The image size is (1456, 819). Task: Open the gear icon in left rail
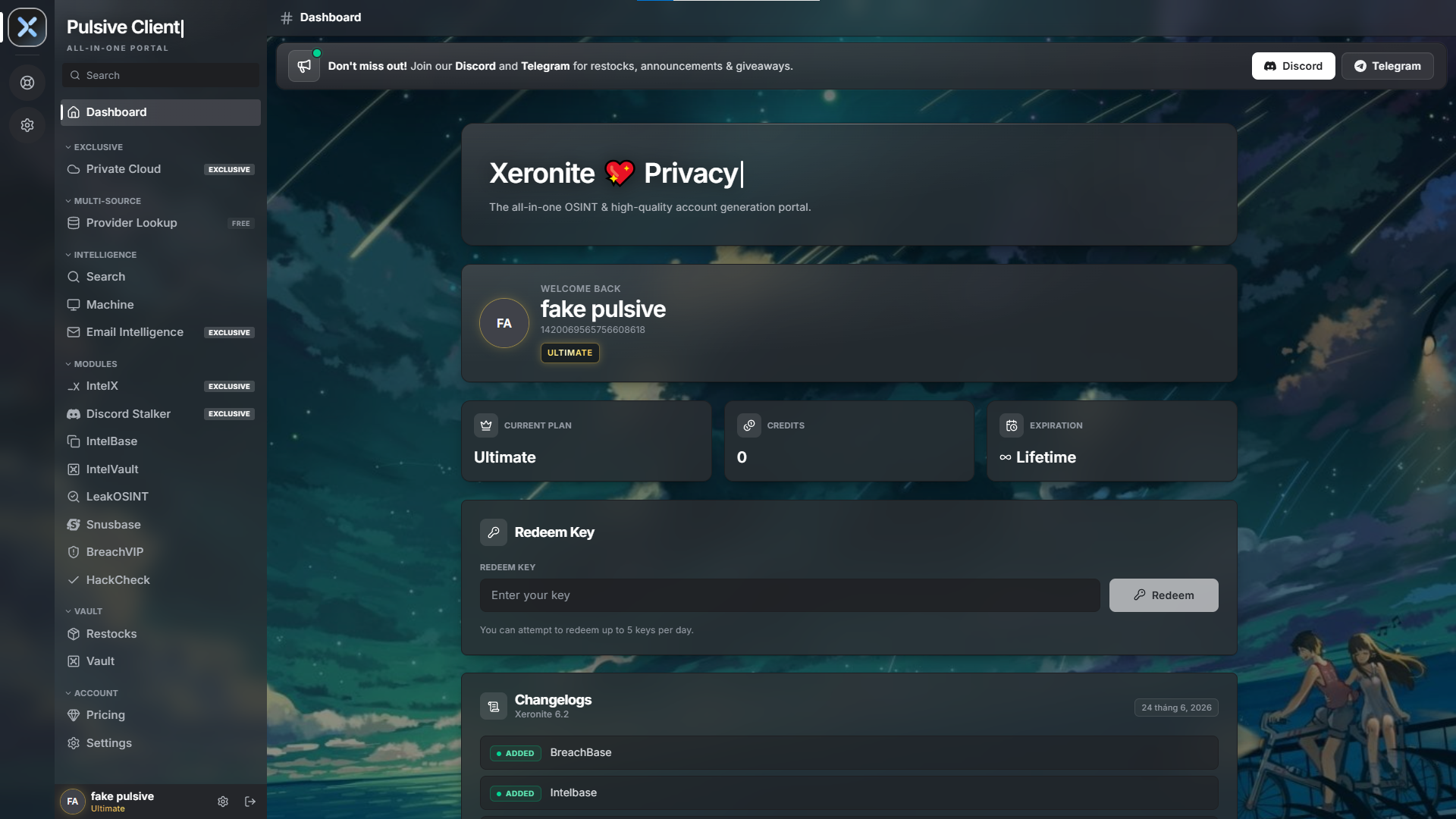tap(27, 125)
